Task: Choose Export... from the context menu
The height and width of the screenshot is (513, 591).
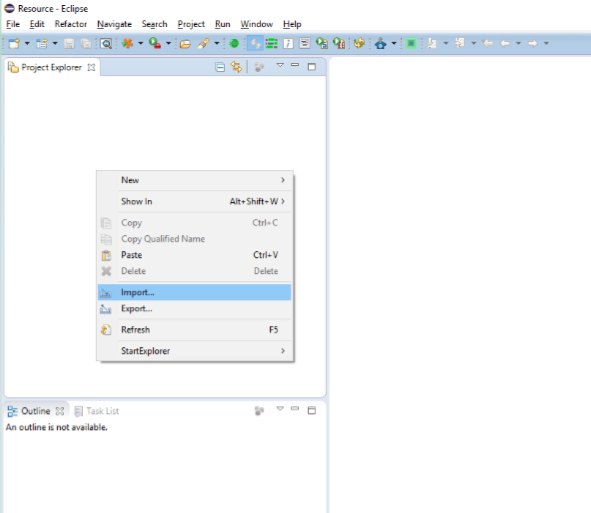Action: tap(194, 309)
